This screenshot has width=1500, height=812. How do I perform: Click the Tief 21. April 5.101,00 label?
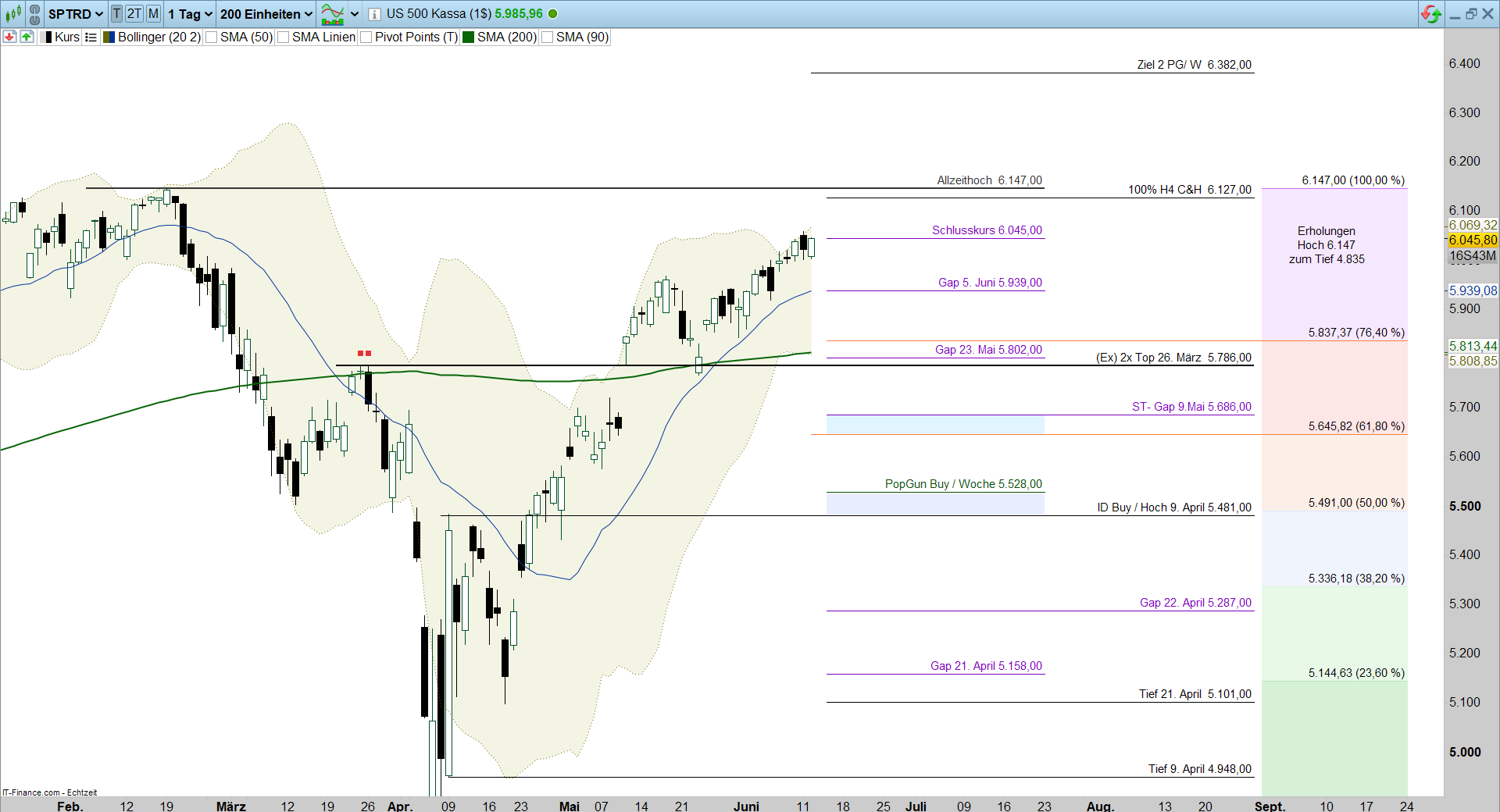click(x=1195, y=694)
